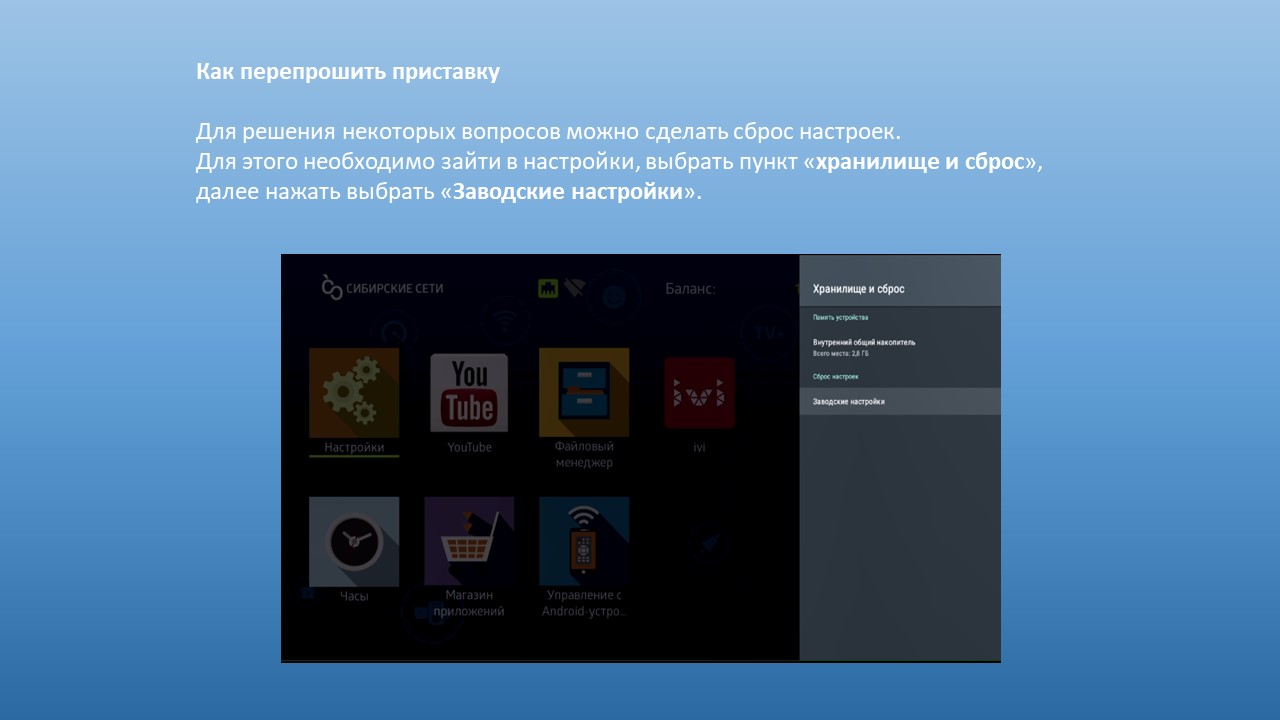Select Внутренний общий накопитель entry
1280x720 pixels.
[900, 347]
